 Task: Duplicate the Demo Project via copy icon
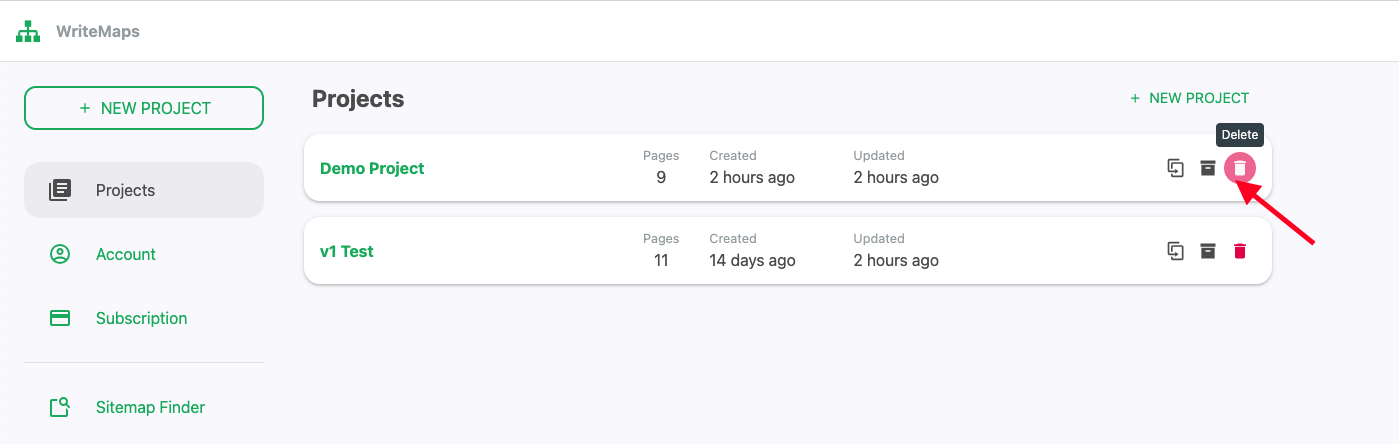(x=1176, y=168)
